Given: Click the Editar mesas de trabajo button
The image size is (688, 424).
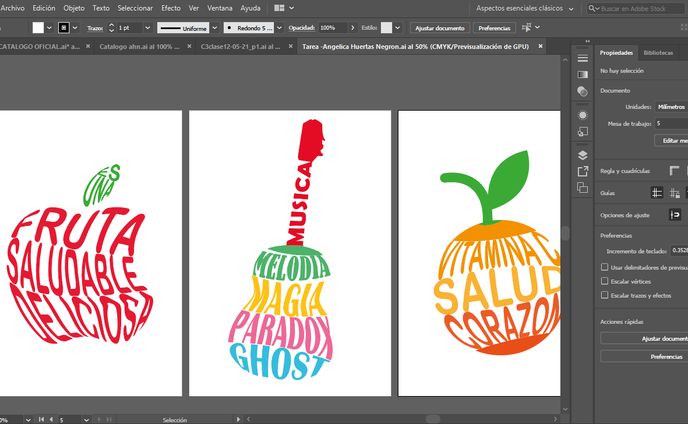Looking at the screenshot, I should [x=672, y=140].
